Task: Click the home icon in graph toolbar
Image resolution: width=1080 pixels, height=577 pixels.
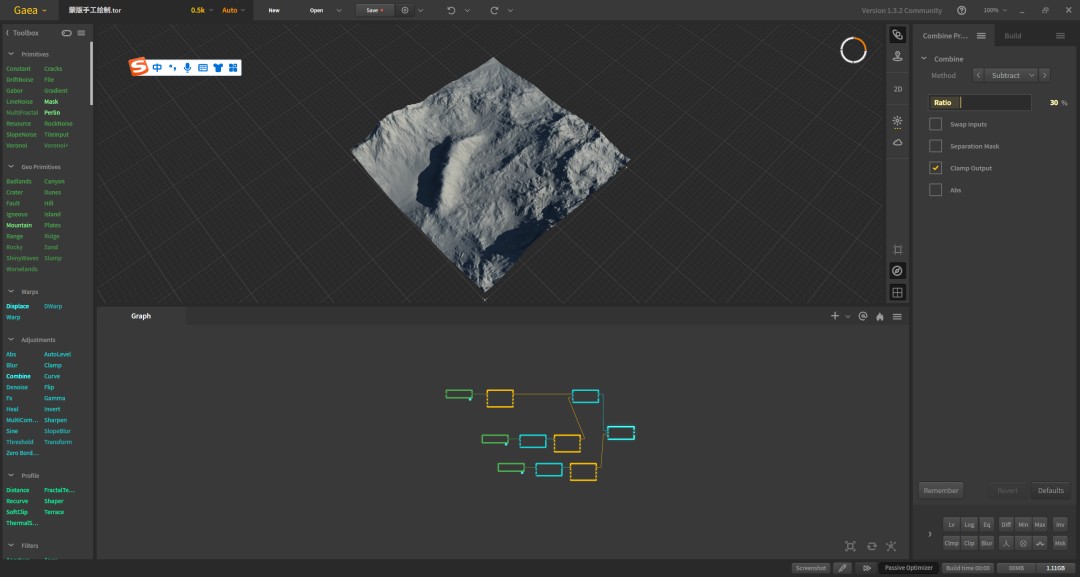Action: coord(880,317)
